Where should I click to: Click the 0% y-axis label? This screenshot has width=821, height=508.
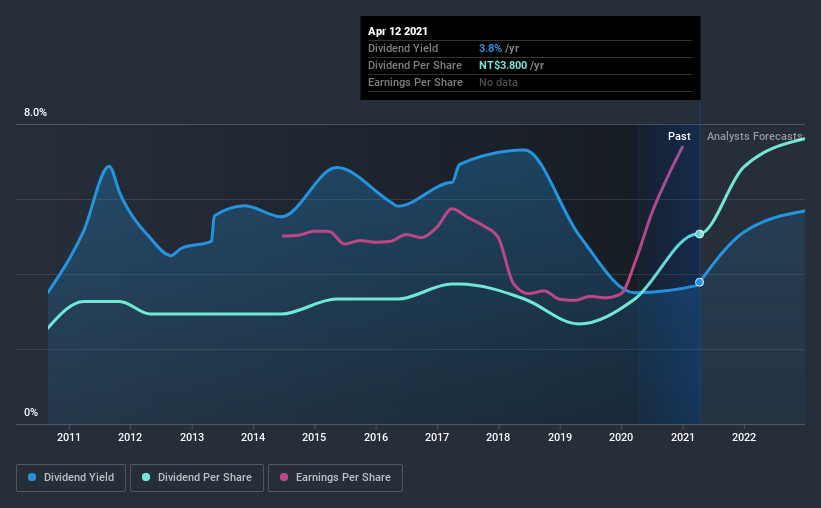(31, 413)
